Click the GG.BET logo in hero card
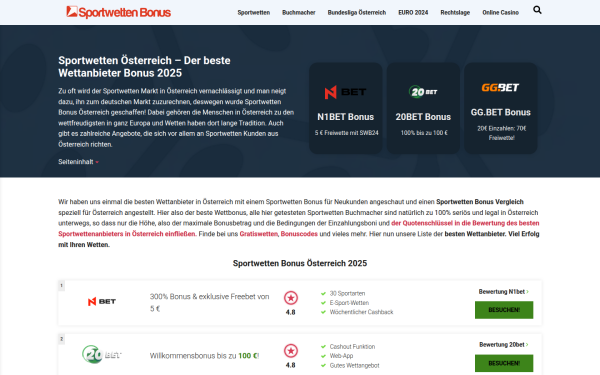This screenshot has width=600, height=375. click(500, 88)
